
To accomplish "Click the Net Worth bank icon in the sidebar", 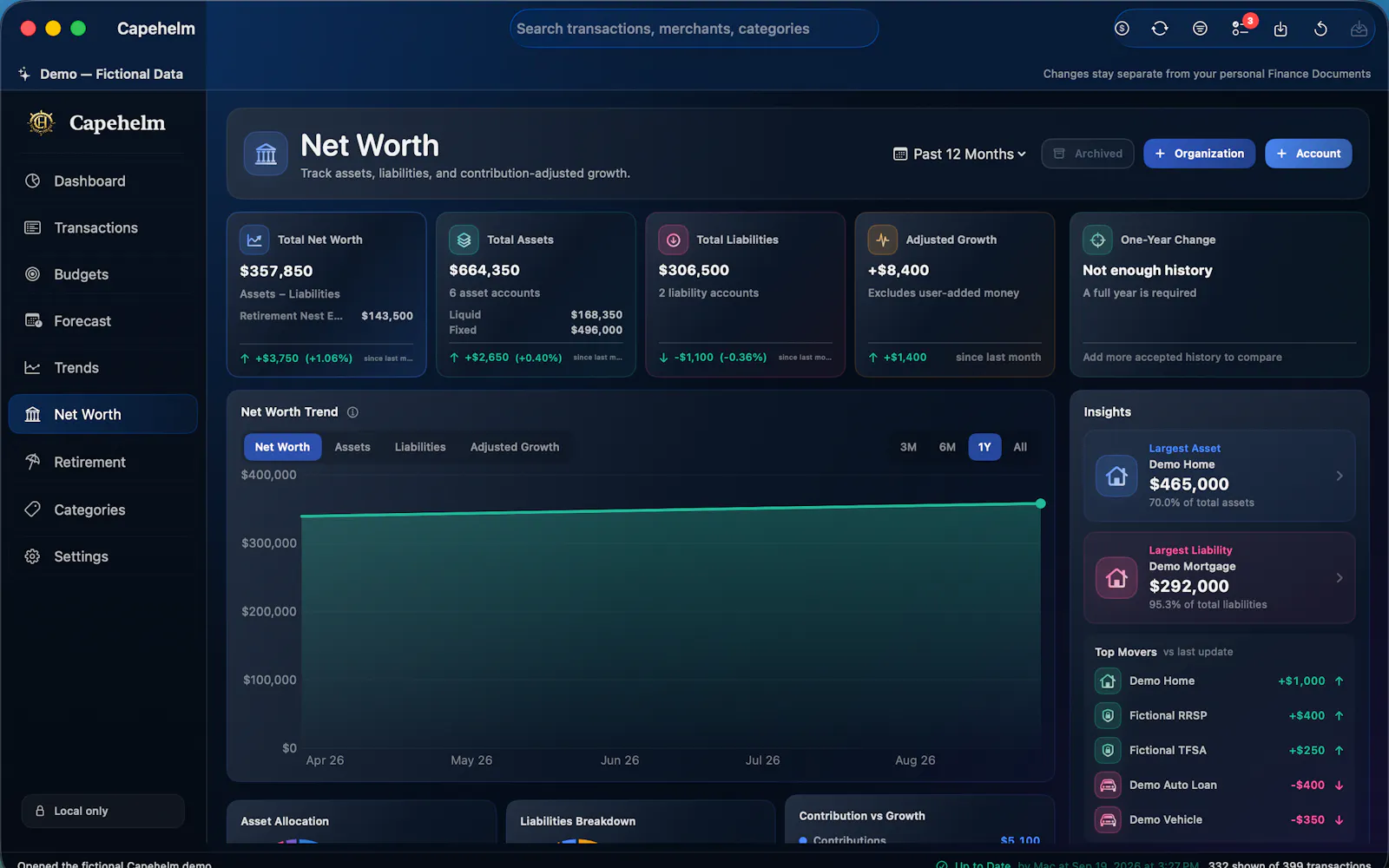I will click(x=32, y=414).
